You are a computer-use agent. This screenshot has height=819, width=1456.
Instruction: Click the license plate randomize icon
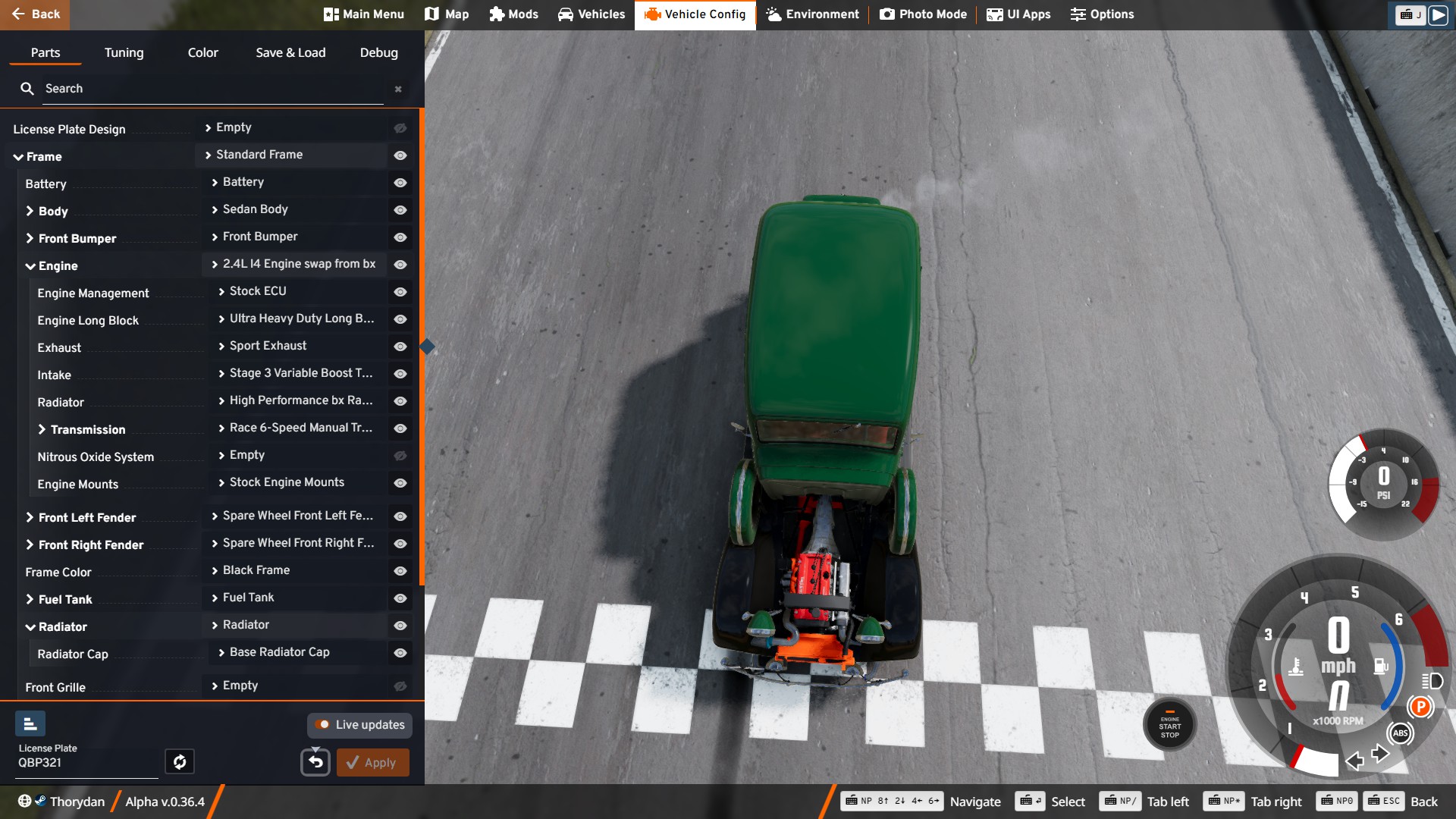pyautogui.click(x=180, y=761)
